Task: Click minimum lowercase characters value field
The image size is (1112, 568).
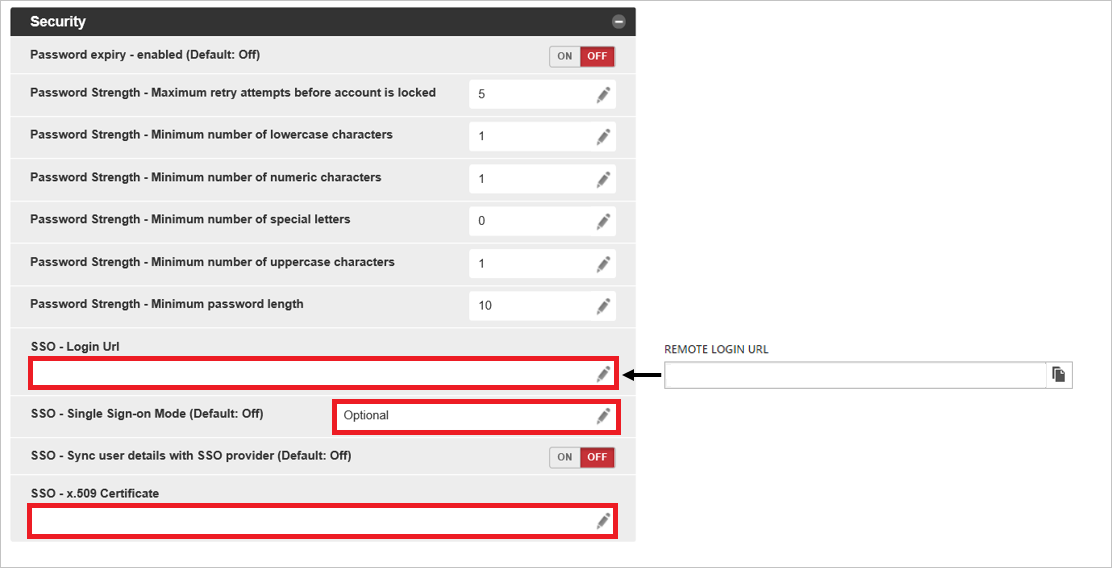Action: point(543,136)
